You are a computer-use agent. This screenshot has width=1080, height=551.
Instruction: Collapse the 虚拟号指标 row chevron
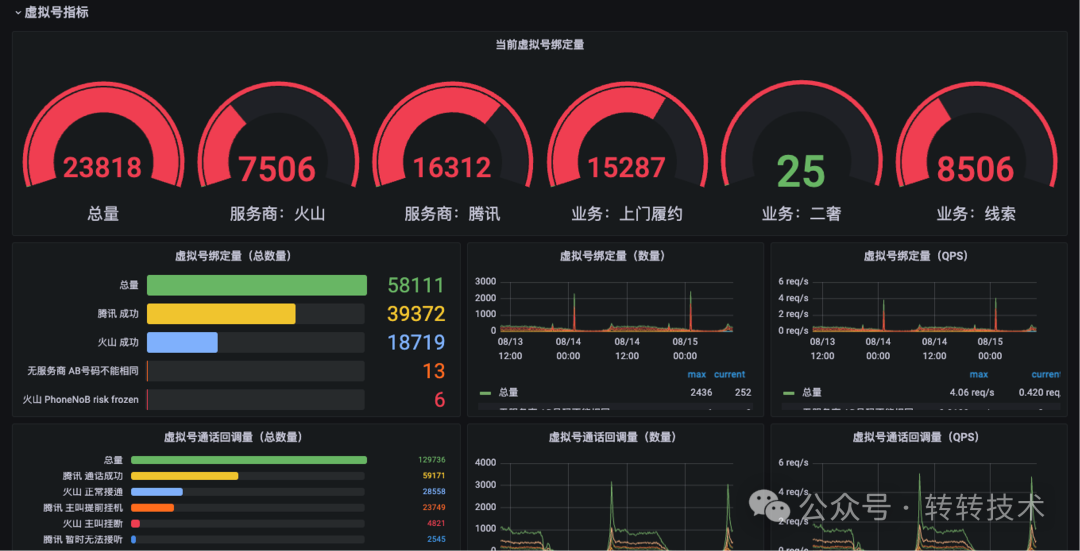tap(18, 12)
